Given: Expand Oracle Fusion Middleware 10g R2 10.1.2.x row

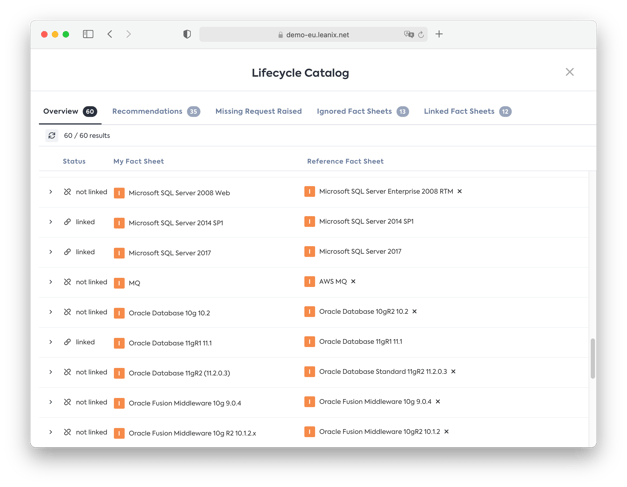Looking at the screenshot, I should tap(51, 432).
